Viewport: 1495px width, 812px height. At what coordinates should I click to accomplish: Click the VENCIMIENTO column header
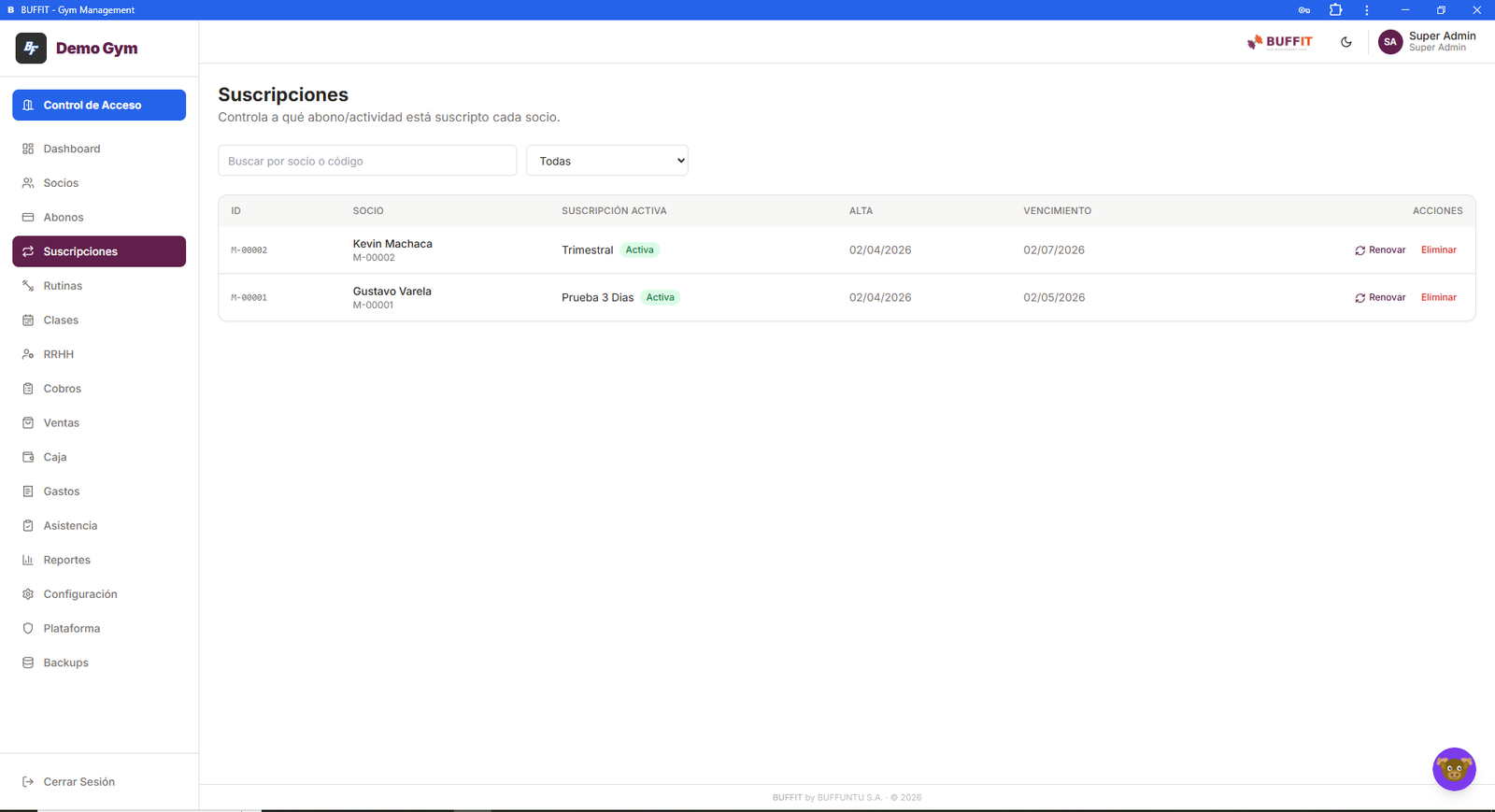(1057, 211)
